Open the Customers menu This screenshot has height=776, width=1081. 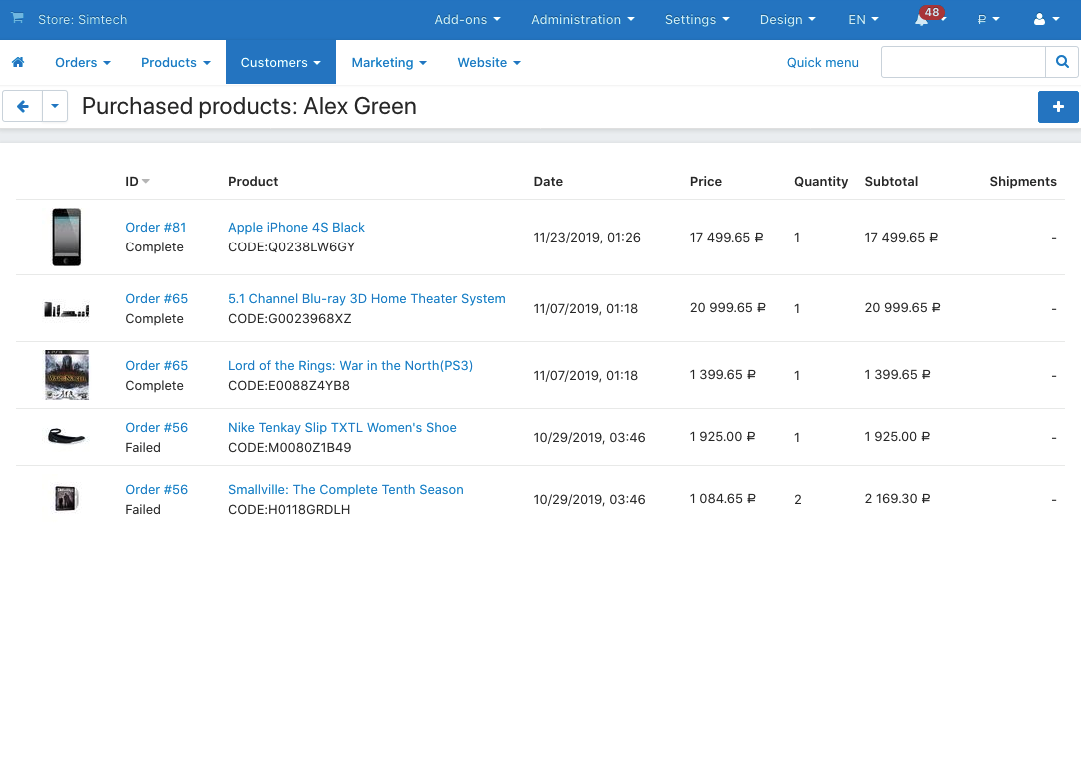tap(280, 63)
